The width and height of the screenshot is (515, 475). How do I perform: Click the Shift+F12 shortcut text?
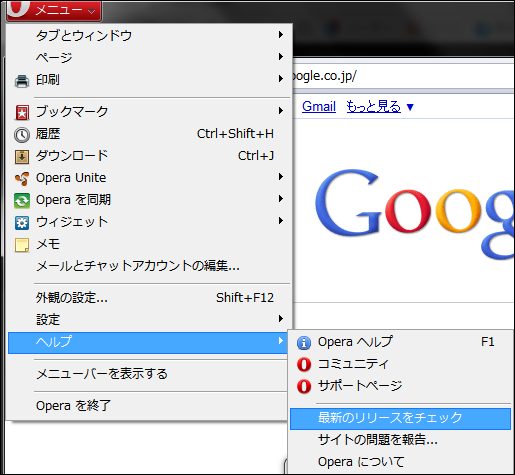(245, 298)
